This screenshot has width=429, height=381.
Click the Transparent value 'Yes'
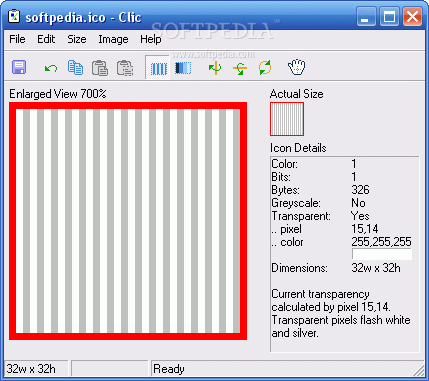360,216
